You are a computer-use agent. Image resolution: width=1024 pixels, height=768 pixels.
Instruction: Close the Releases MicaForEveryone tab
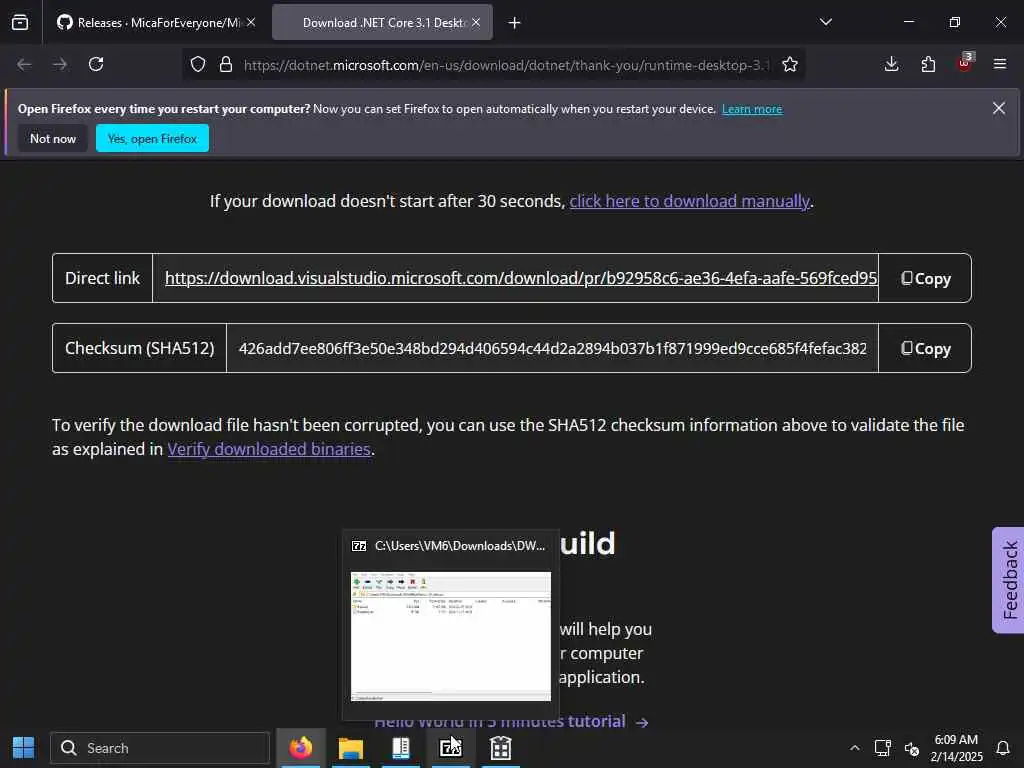[251, 22]
